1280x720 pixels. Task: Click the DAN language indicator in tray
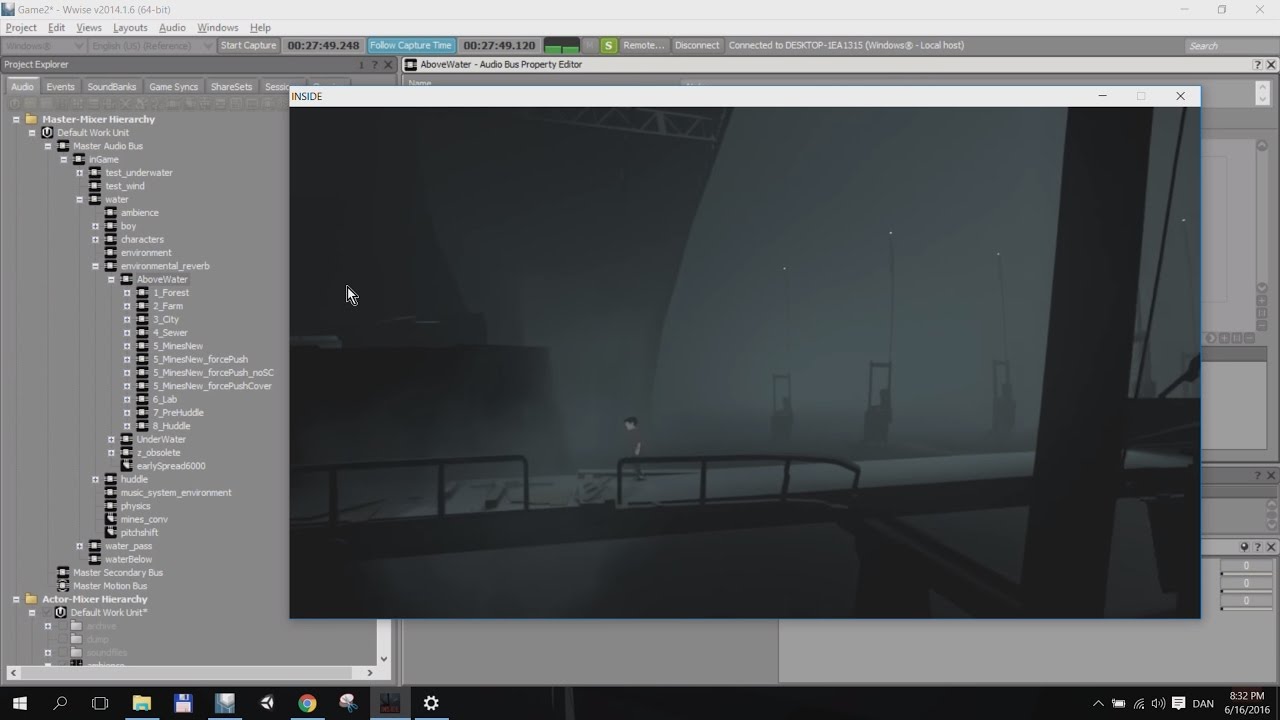coord(1203,703)
